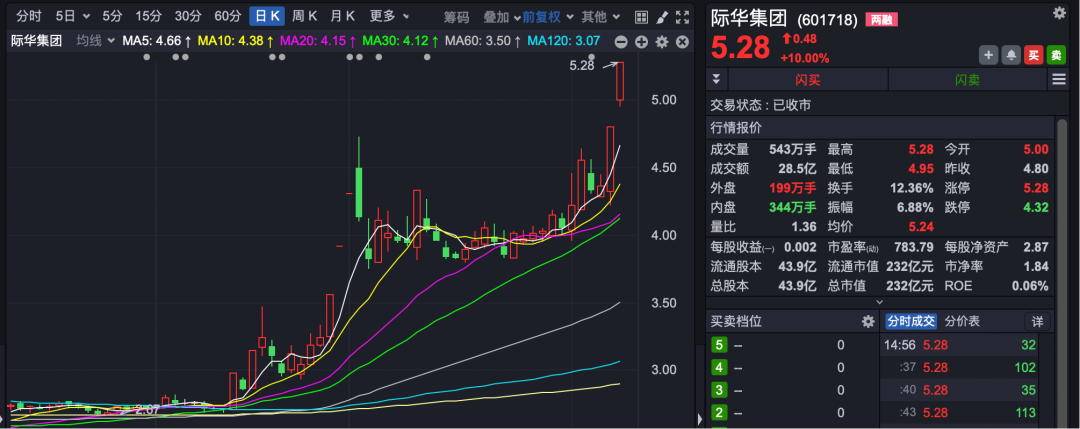1080x429 pixels.
Task: Click the zoom-in plus icon on MA bar
Action: point(641,41)
